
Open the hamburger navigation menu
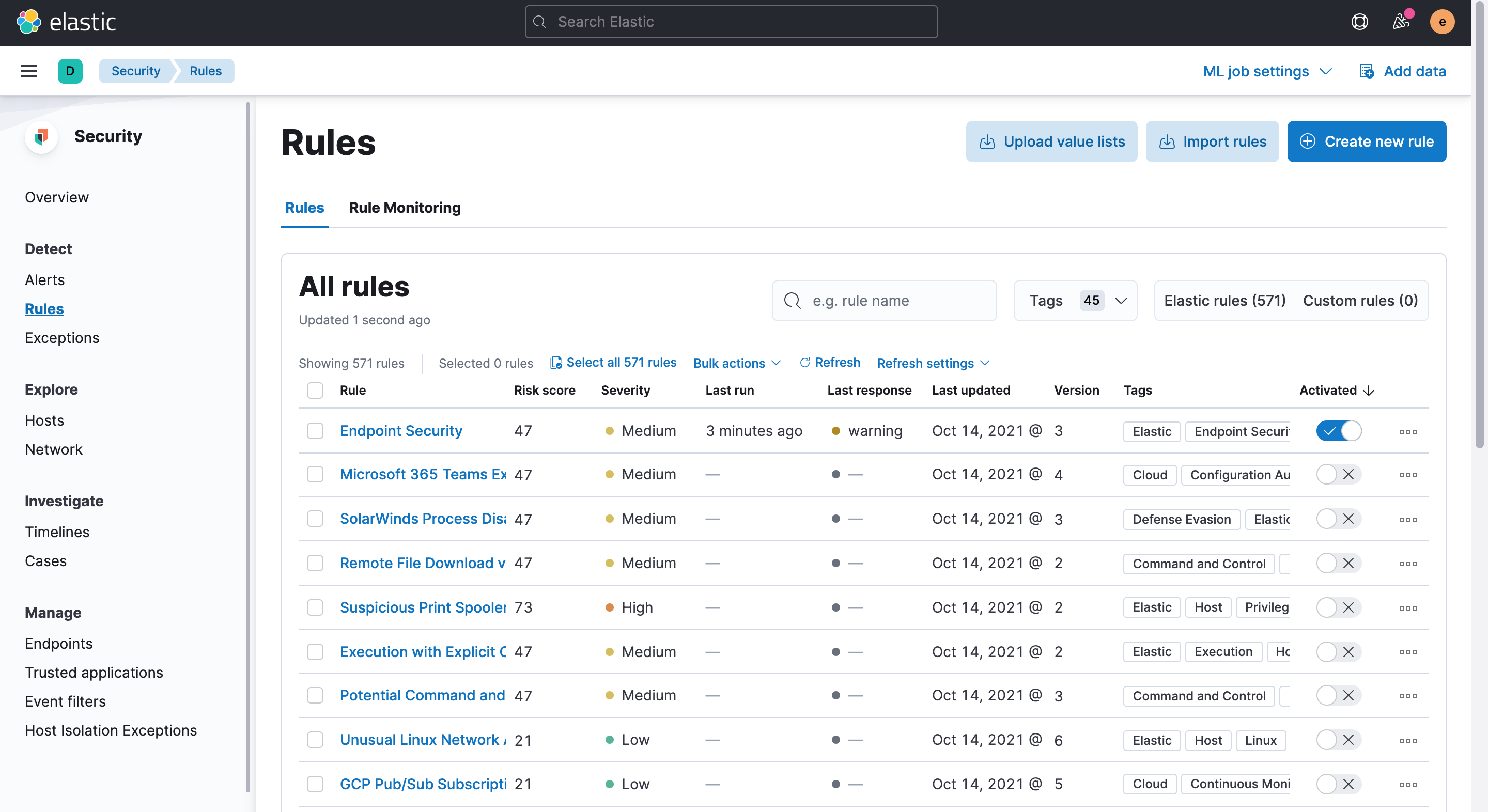tap(28, 71)
